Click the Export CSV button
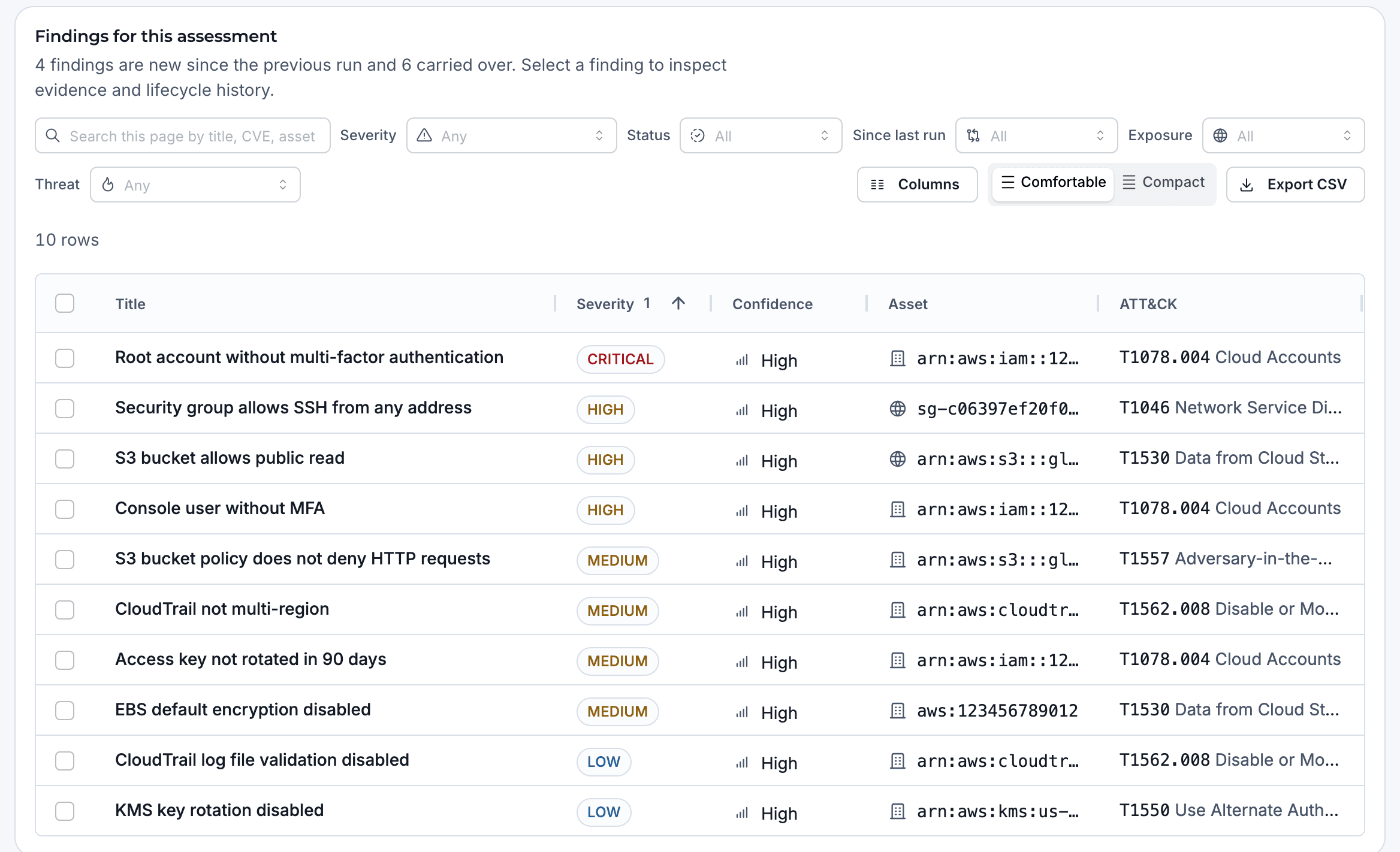This screenshot has width=1400, height=852. tap(1295, 185)
